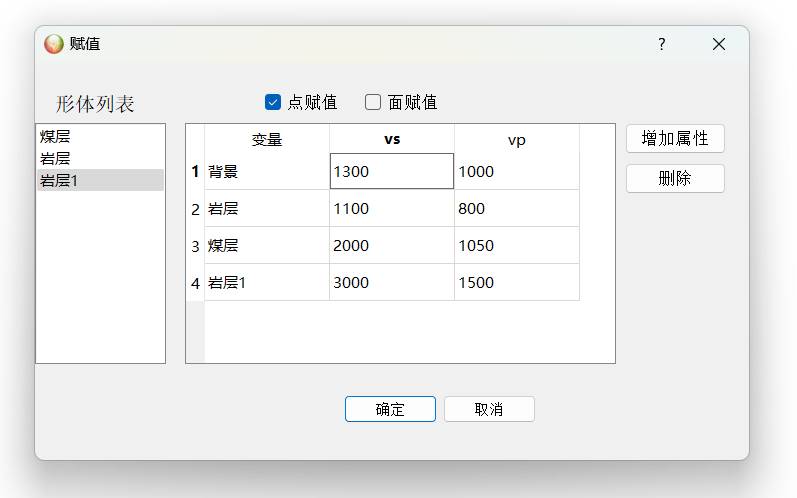The height and width of the screenshot is (498, 797).
Task: Select row header number 3
Action: pyautogui.click(x=195, y=246)
